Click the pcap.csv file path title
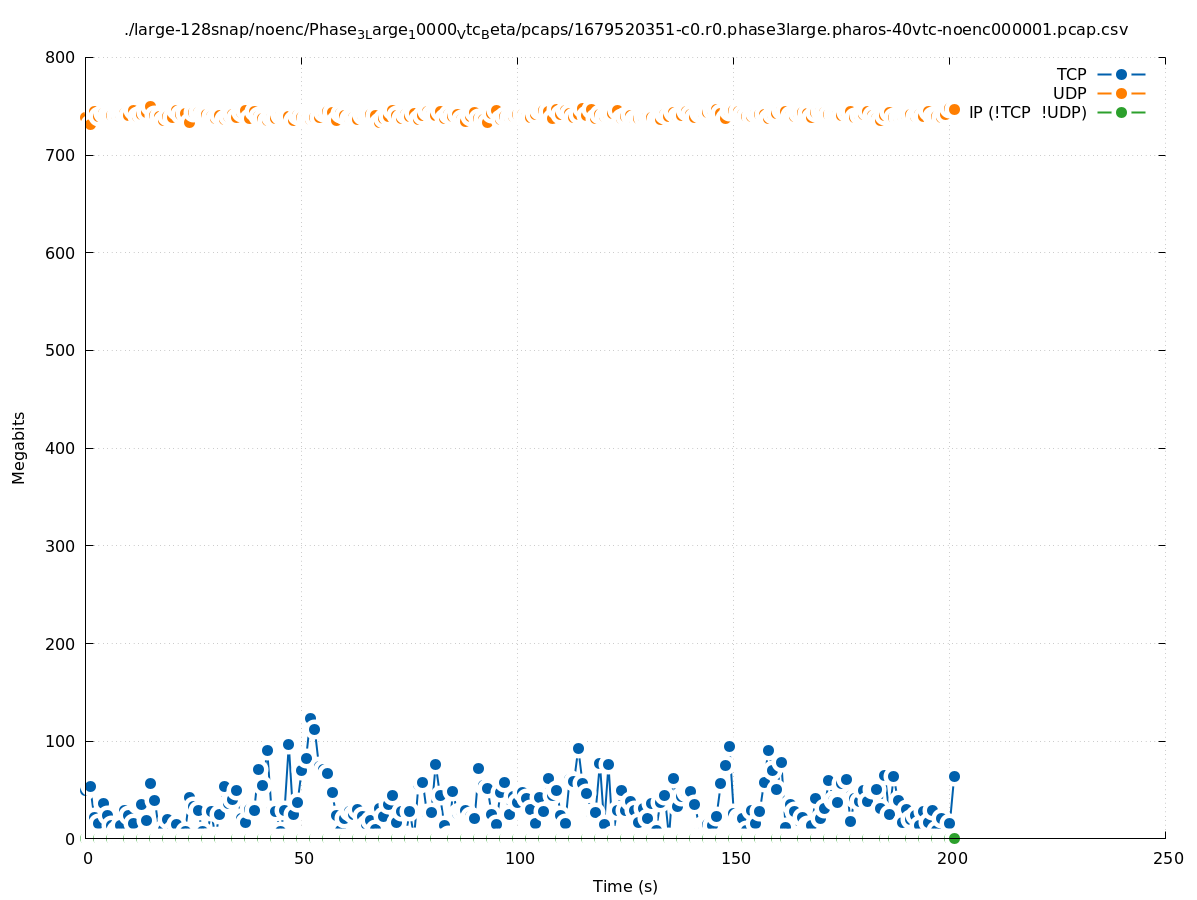Image resolution: width=1197 pixels, height=900 pixels. [626, 30]
